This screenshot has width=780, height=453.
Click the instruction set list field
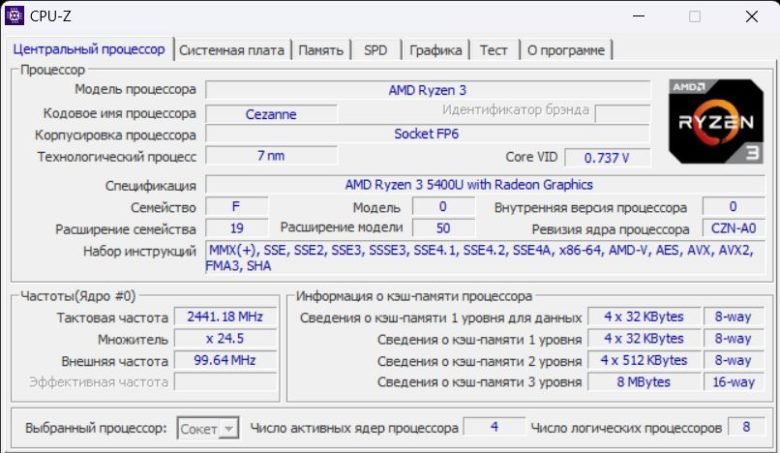[485, 257]
